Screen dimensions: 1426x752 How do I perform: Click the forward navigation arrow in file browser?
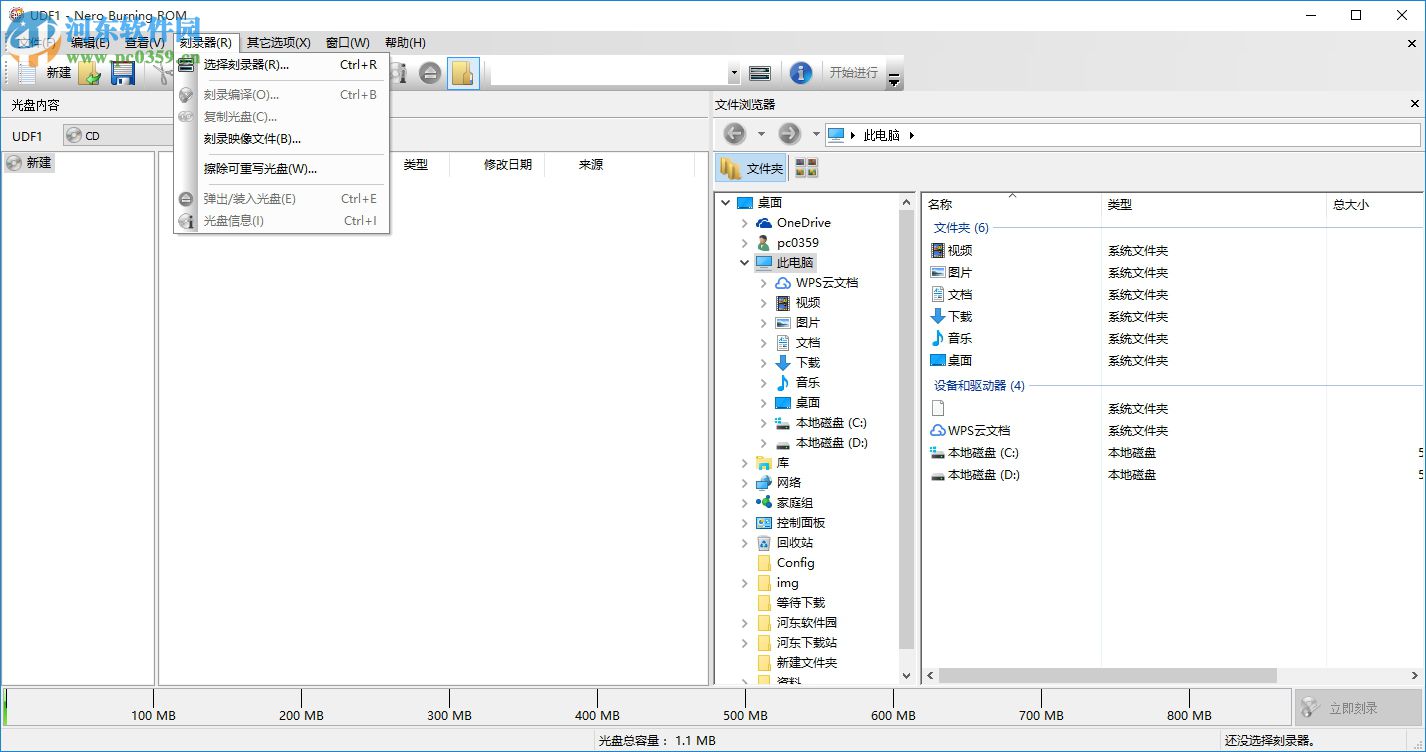coord(788,133)
